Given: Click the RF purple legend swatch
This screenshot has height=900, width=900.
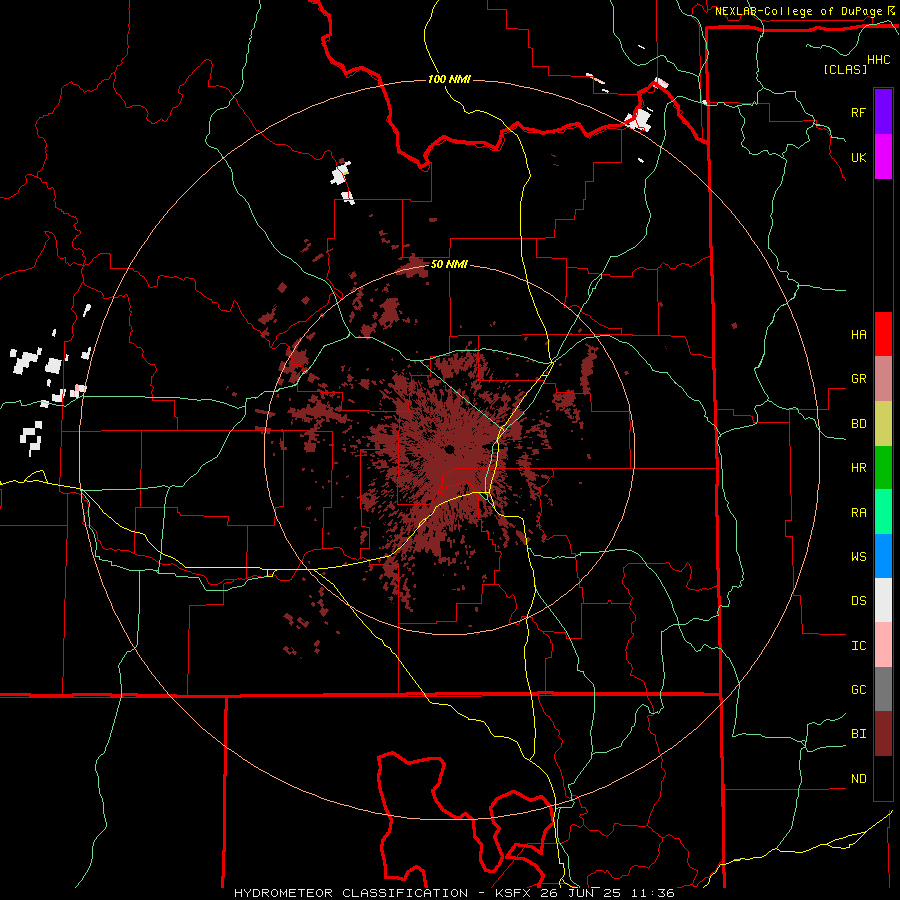Looking at the screenshot, I should (883, 112).
